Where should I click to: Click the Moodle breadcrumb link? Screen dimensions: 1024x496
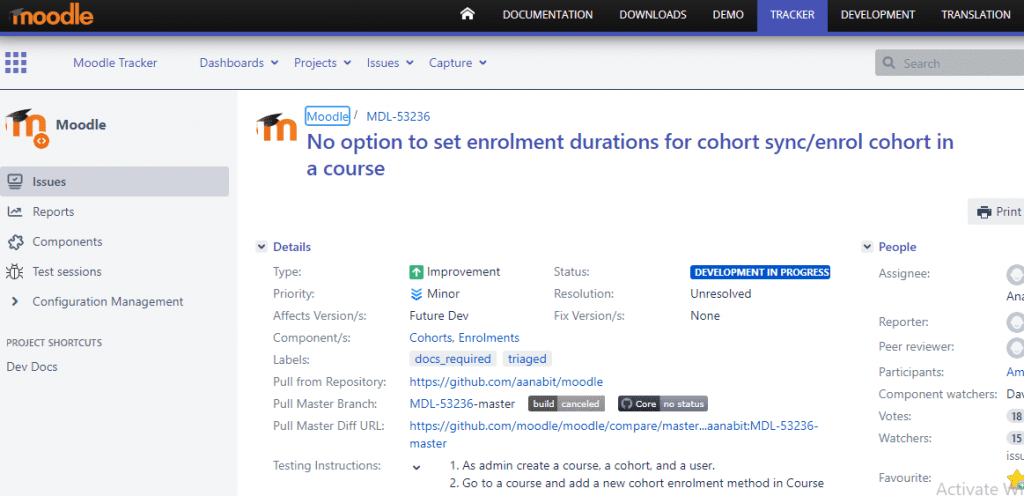[x=328, y=116]
